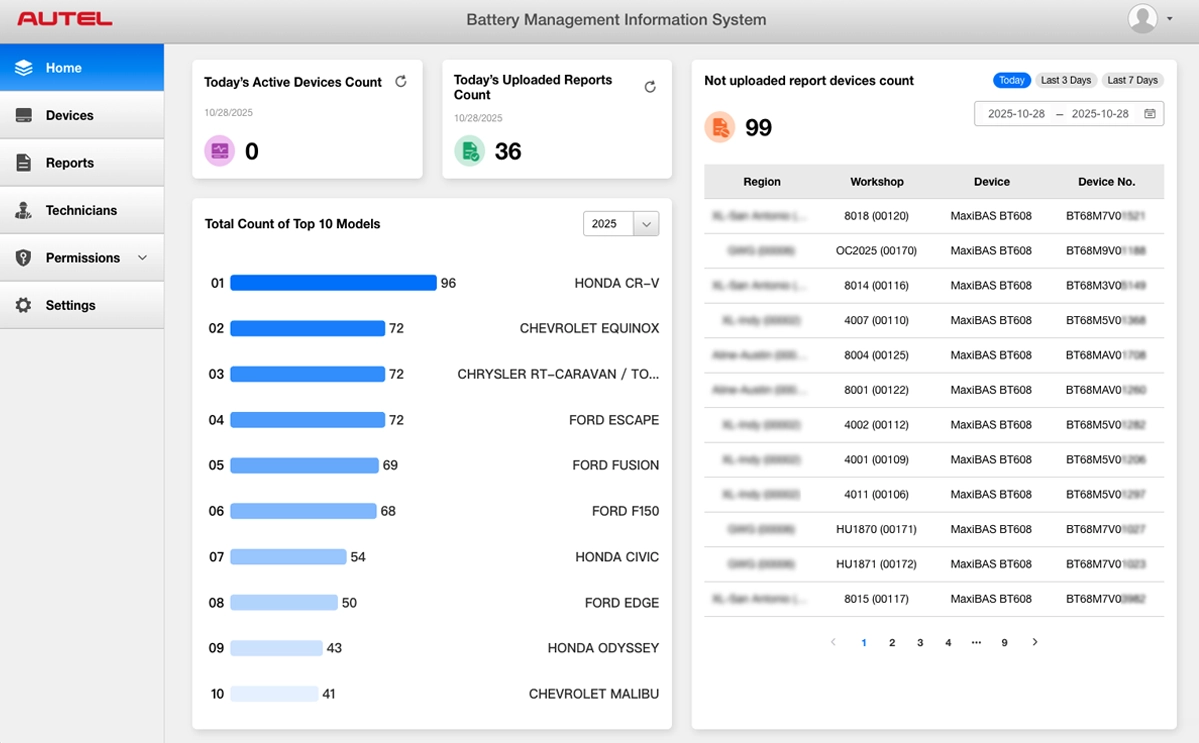Click the user profile avatar
Screen dimensions: 1199x743
(1142, 19)
